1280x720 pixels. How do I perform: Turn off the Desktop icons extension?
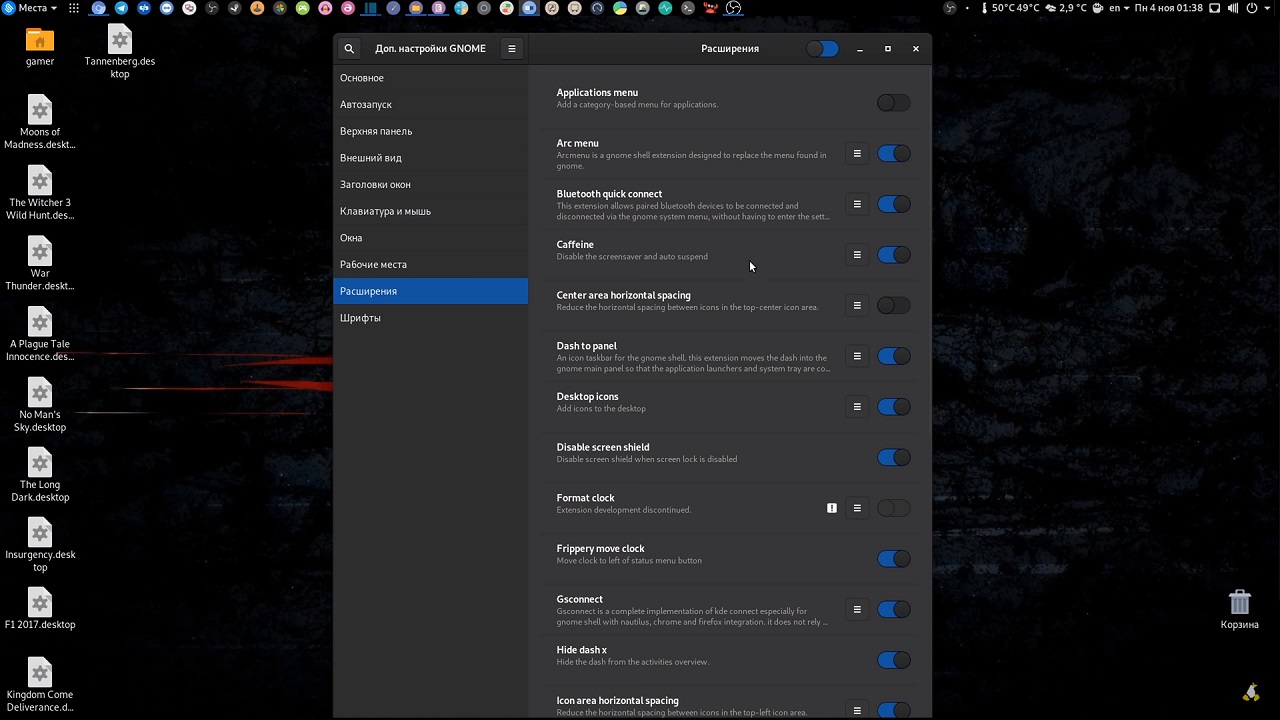click(893, 407)
